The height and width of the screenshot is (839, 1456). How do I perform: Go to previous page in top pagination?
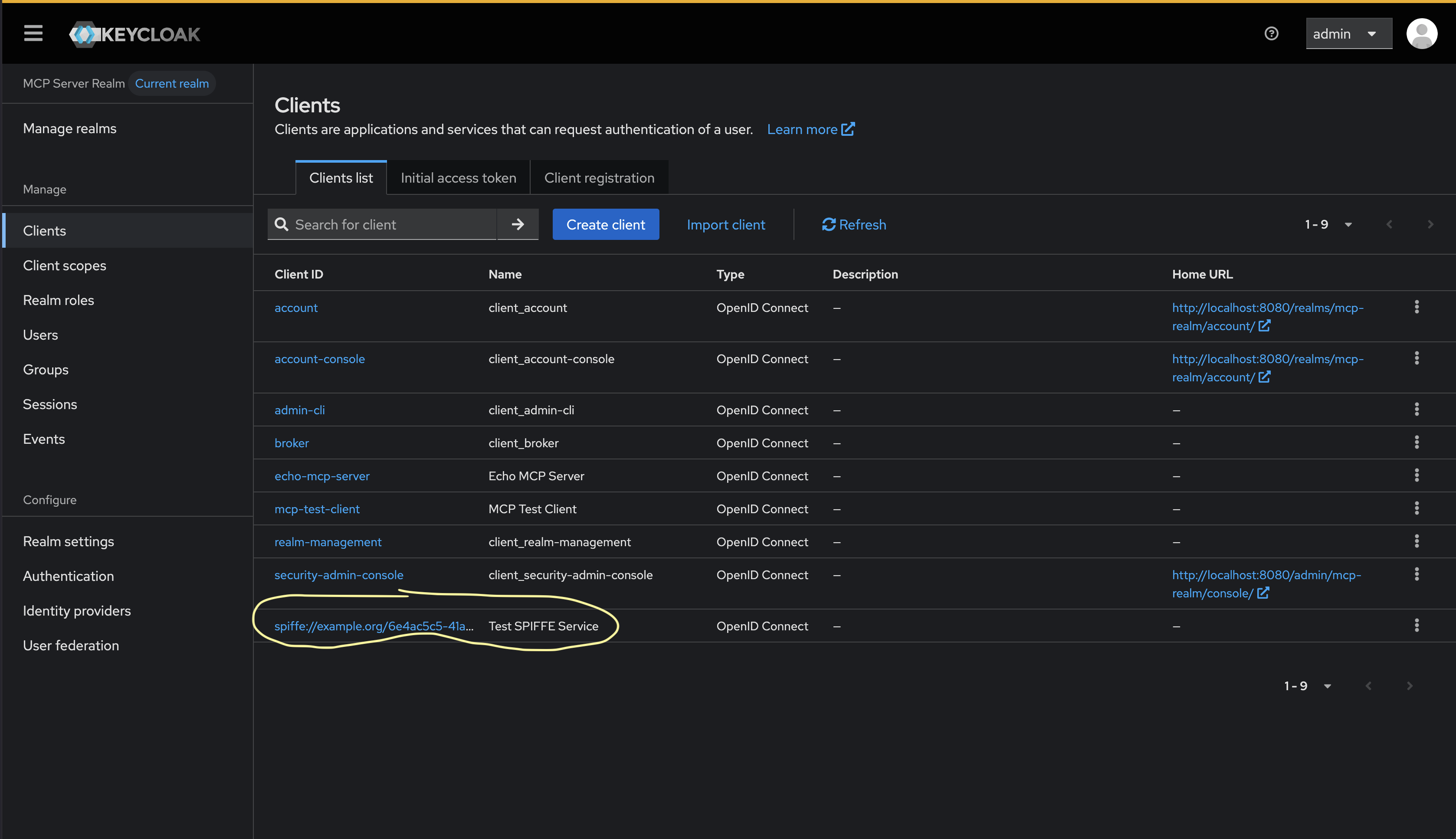1389,224
